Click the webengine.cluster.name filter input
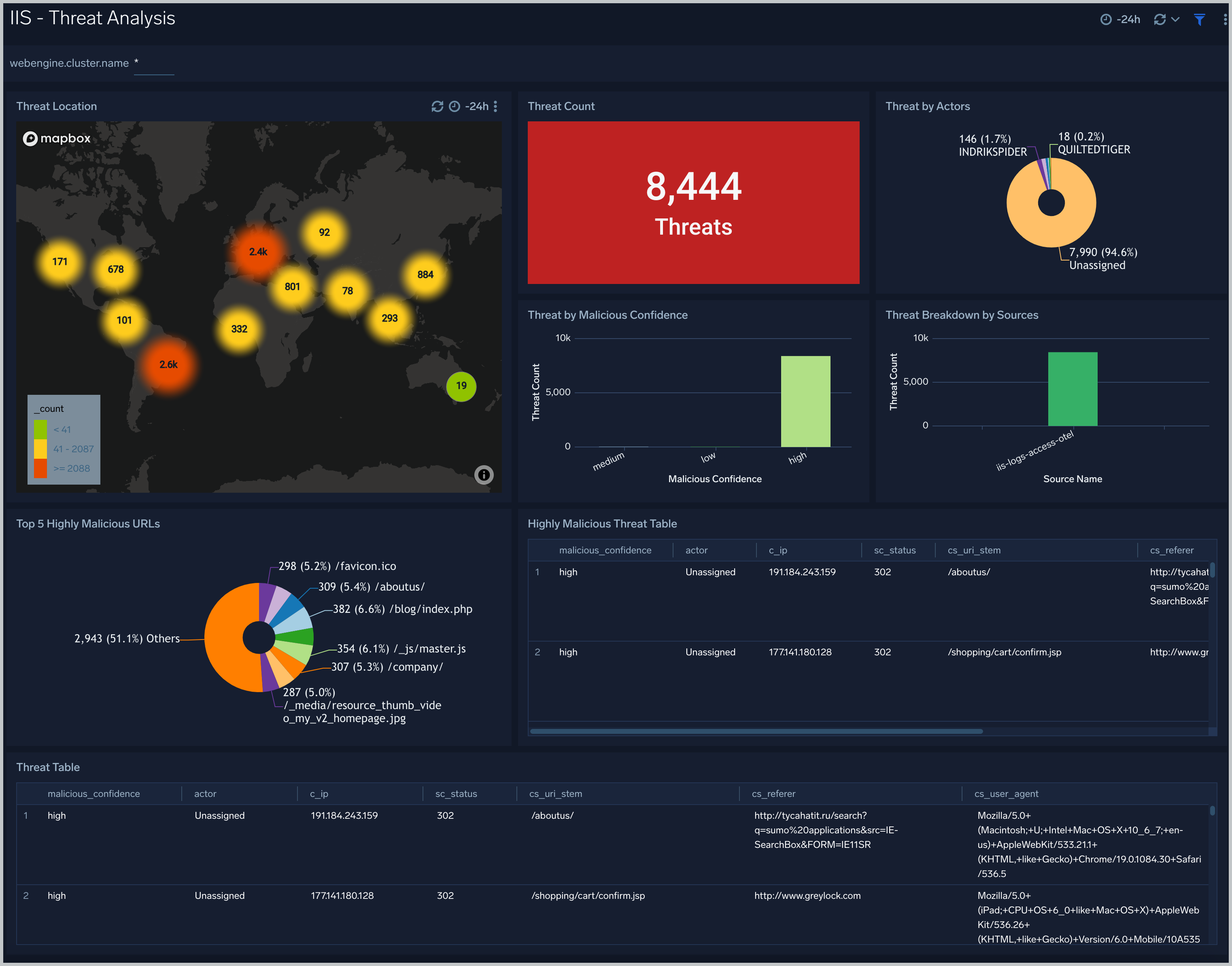Viewport: 1232px width, 966px height. pos(154,64)
